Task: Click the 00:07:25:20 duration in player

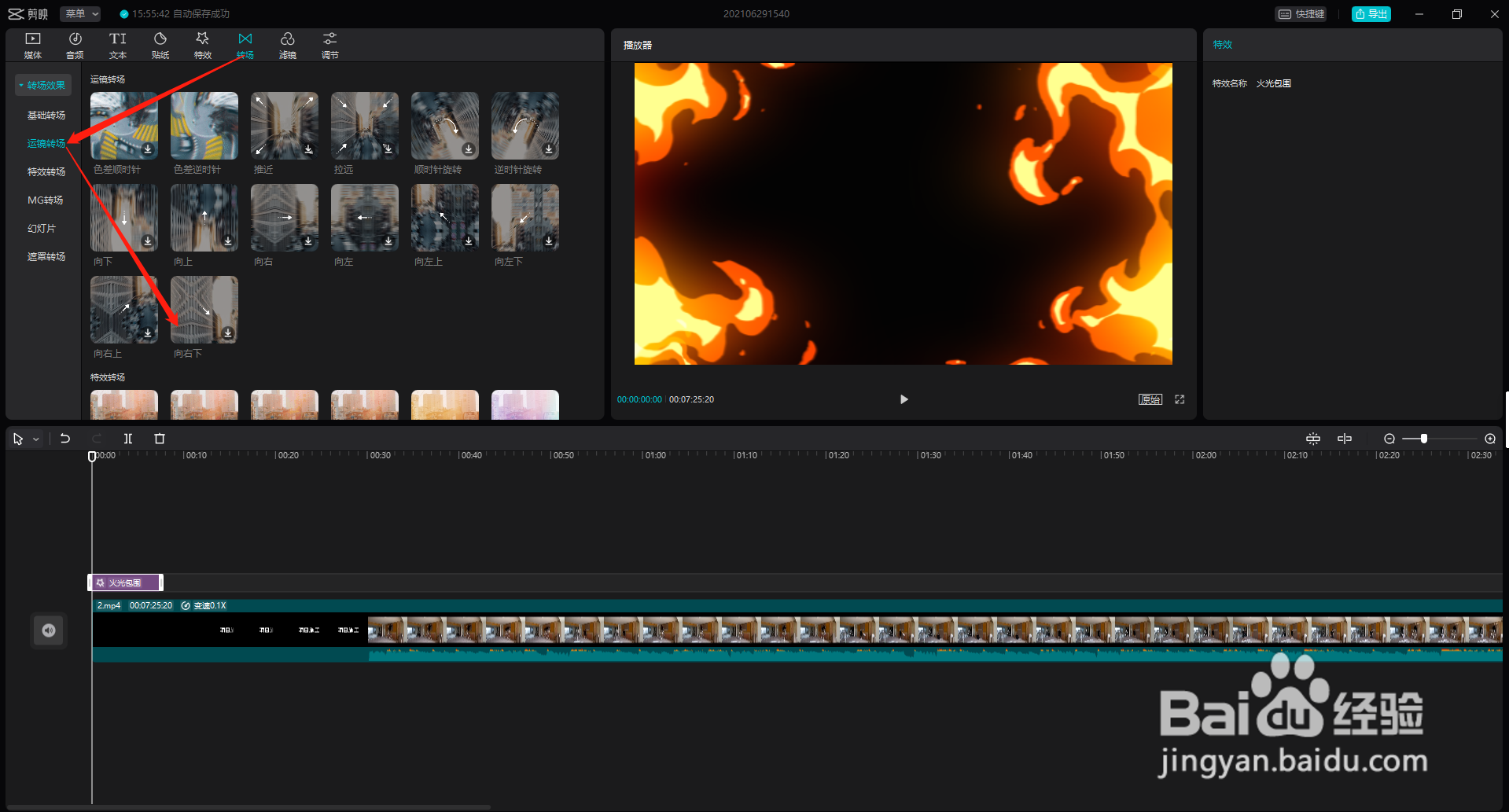Action: point(692,399)
